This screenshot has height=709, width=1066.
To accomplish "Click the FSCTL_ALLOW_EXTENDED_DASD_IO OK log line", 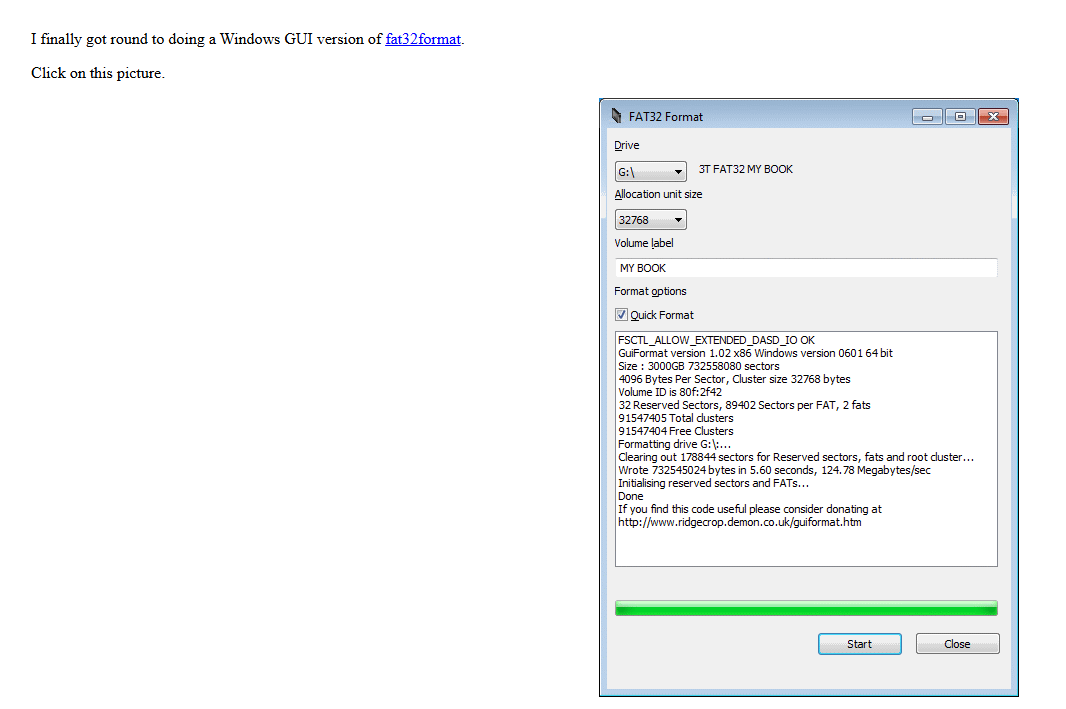I will [716, 340].
